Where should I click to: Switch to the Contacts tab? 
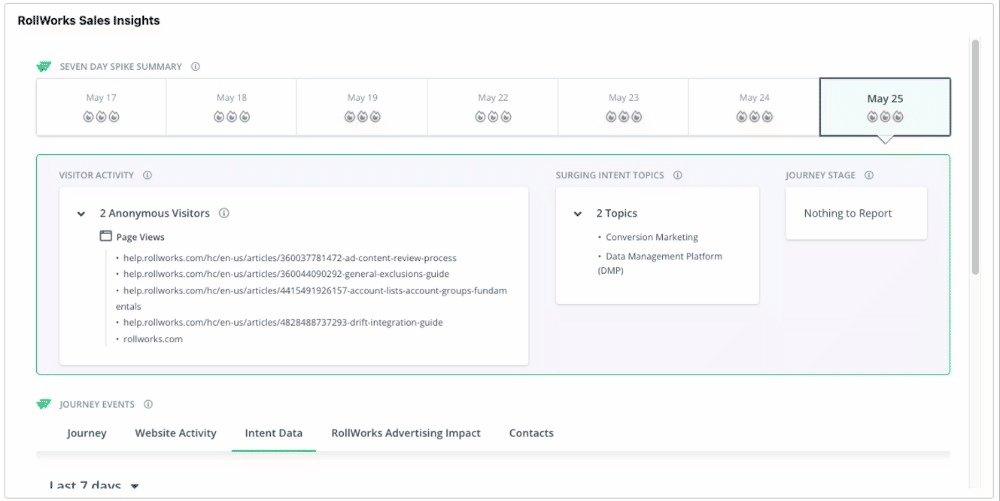click(x=531, y=433)
